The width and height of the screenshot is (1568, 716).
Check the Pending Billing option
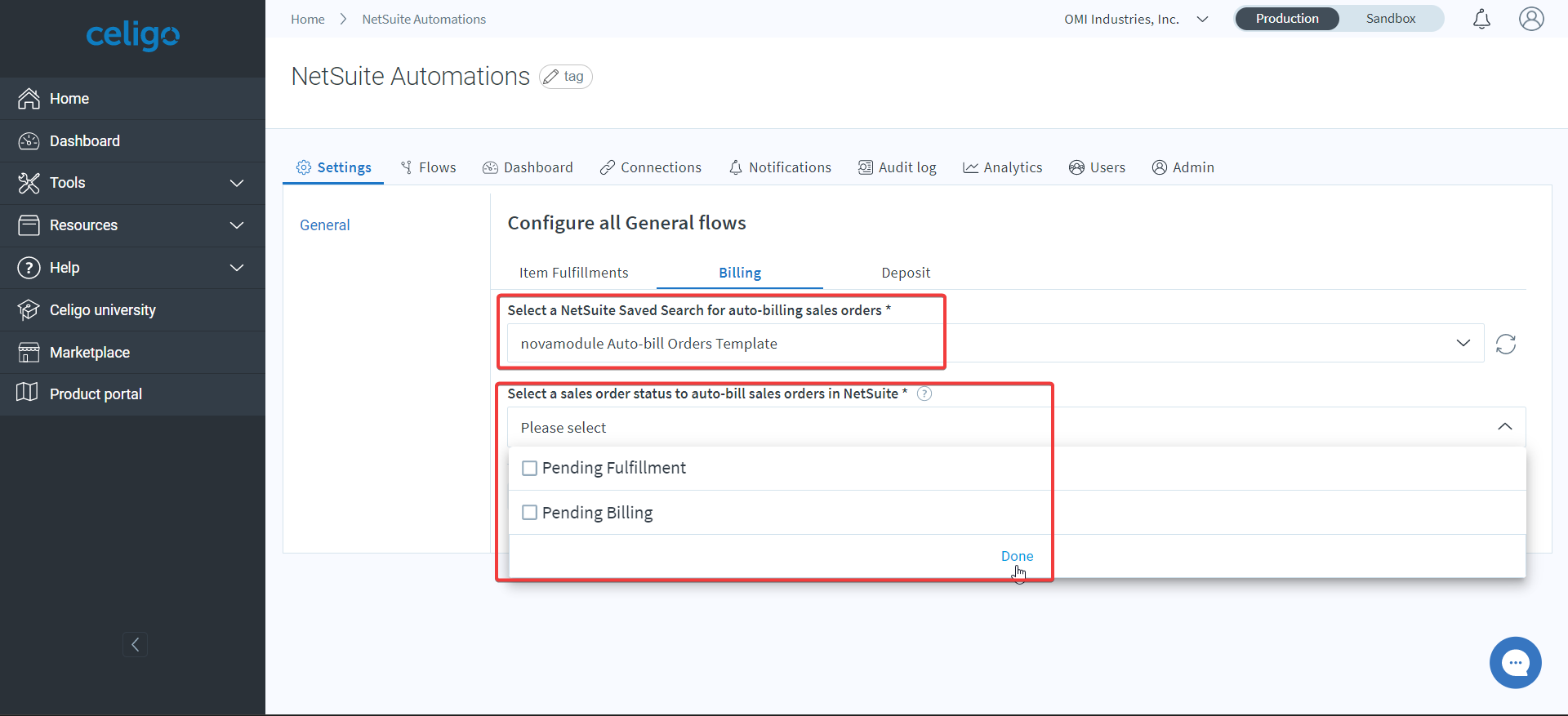tap(530, 513)
